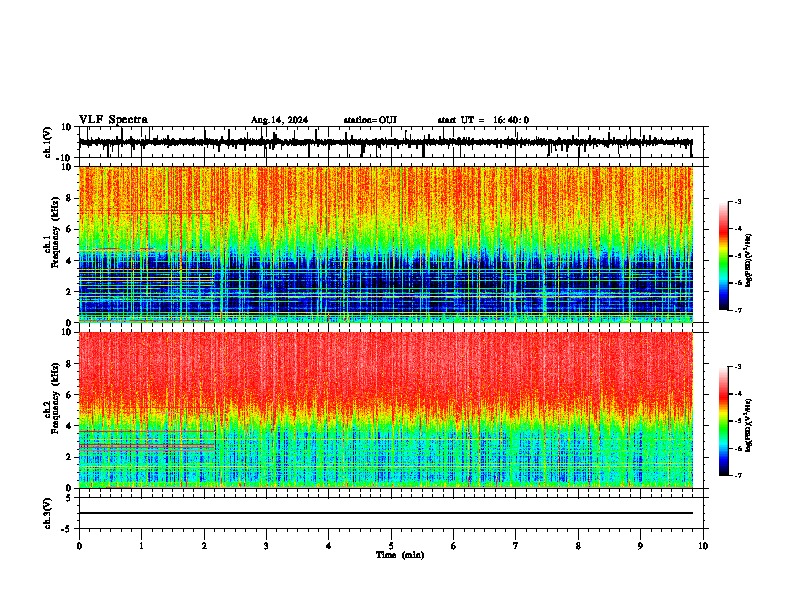Click the "-7" value on ch.1 color bar

(737, 310)
